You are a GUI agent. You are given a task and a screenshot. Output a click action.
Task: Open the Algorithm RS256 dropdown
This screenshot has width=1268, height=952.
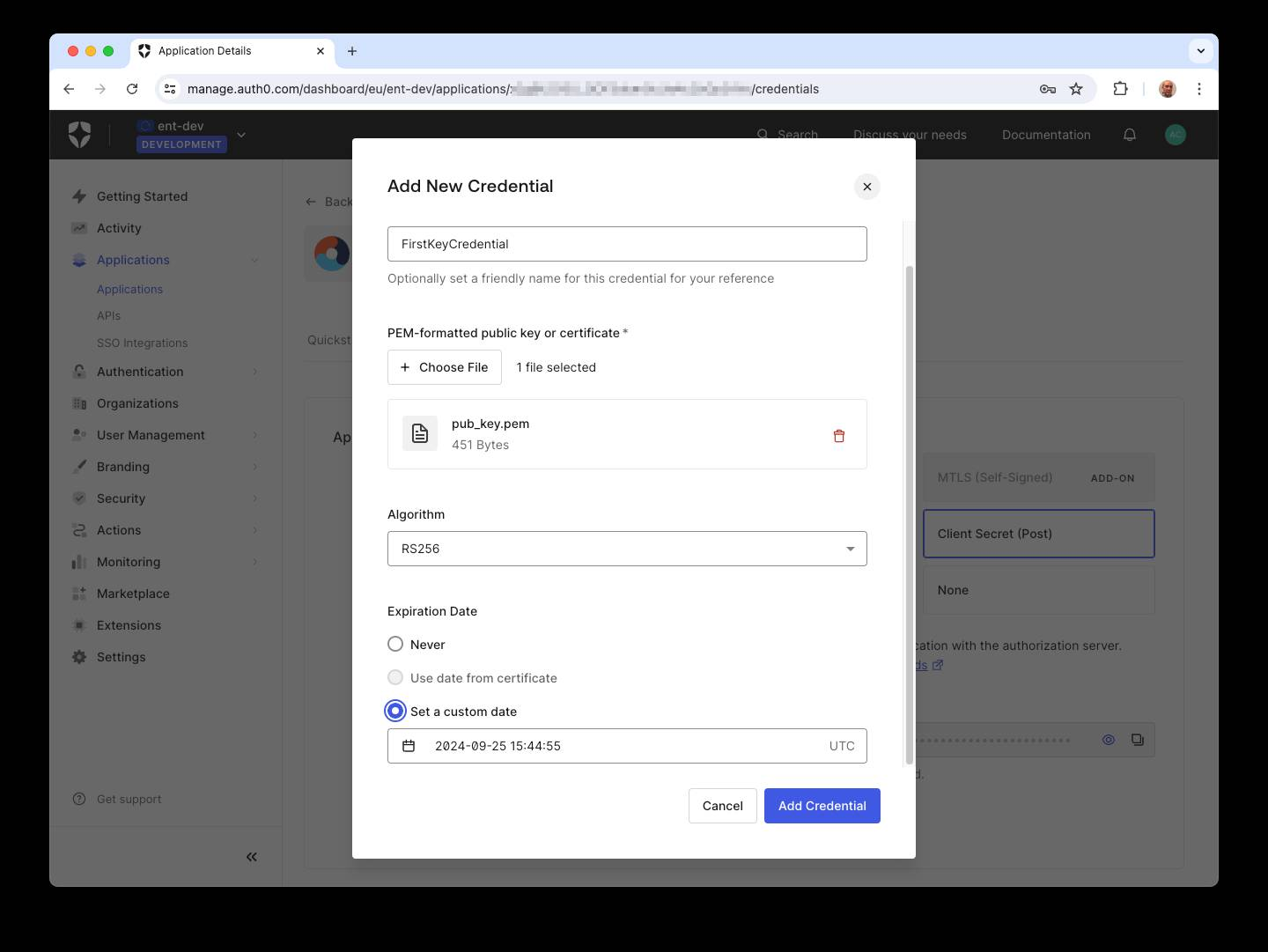click(x=627, y=549)
